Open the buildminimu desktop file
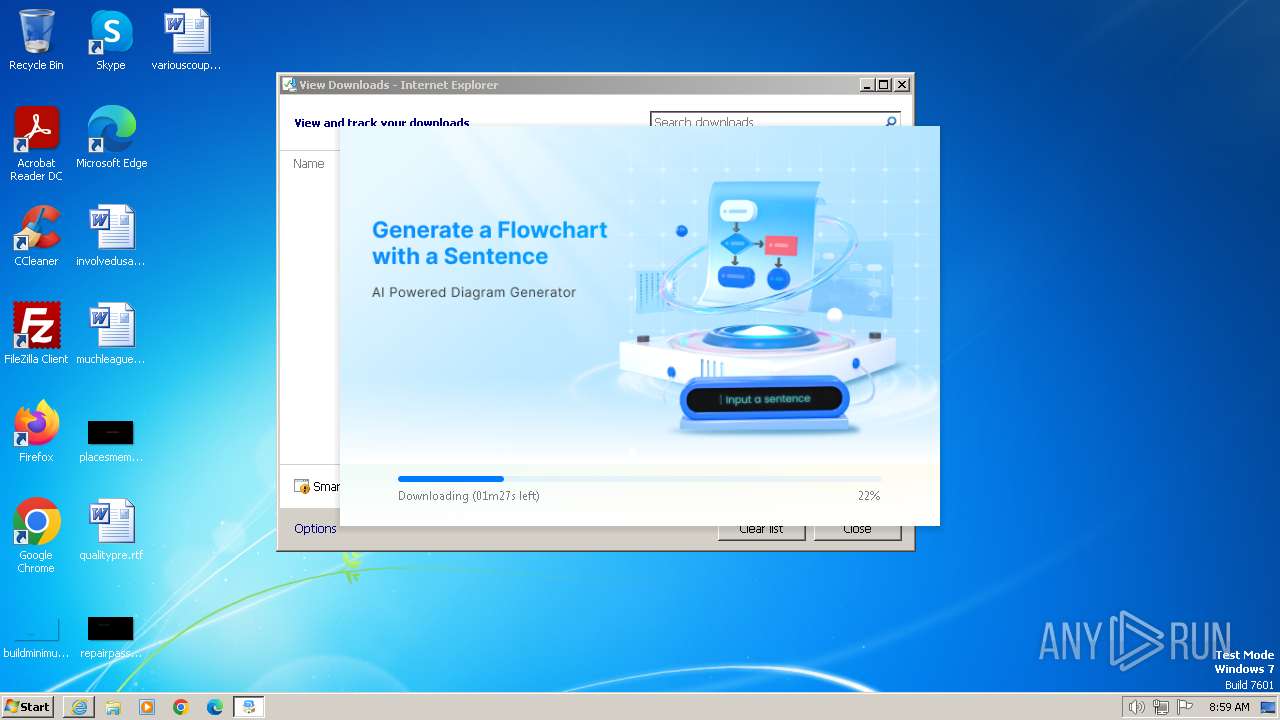The width and height of the screenshot is (1280, 720). click(36, 638)
